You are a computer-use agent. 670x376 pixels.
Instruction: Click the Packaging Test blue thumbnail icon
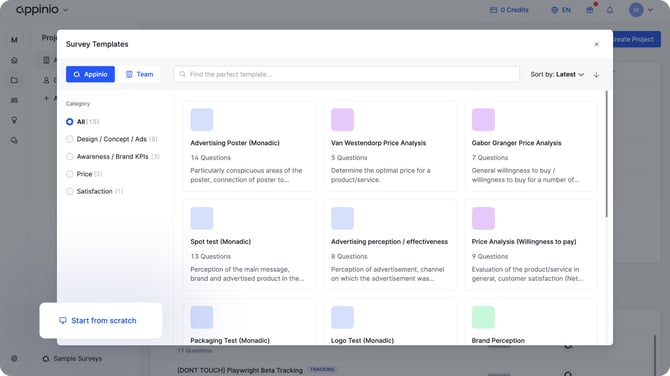pyautogui.click(x=202, y=317)
